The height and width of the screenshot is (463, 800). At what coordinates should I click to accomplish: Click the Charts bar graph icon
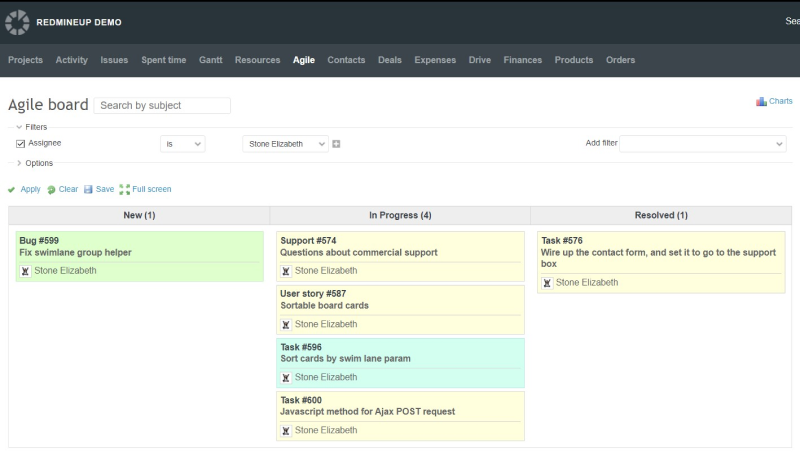[761, 102]
